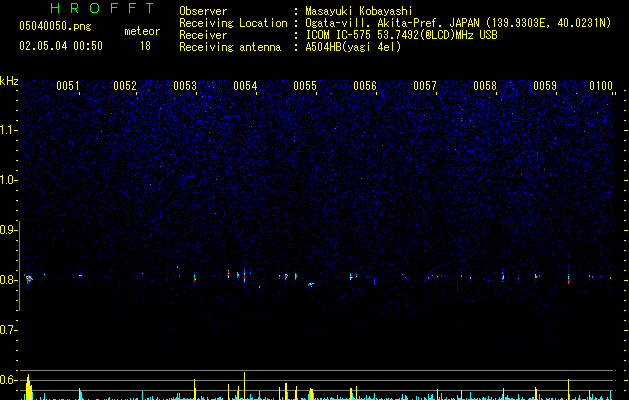Click the vertical gray range bar beside 0.8 kHz
629x400 pixels.
pos(20,265)
